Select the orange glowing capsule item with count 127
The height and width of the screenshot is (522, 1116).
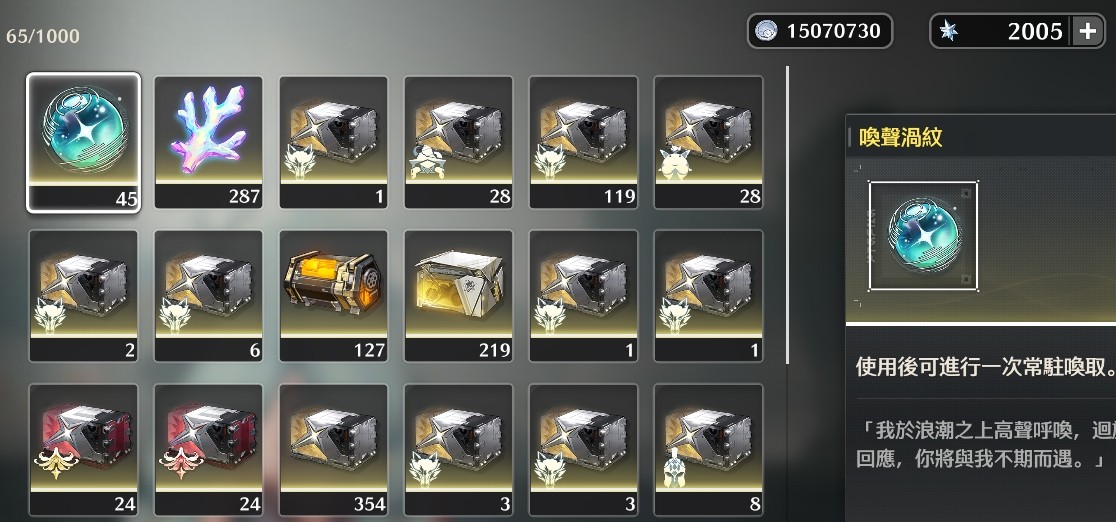click(334, 296)
